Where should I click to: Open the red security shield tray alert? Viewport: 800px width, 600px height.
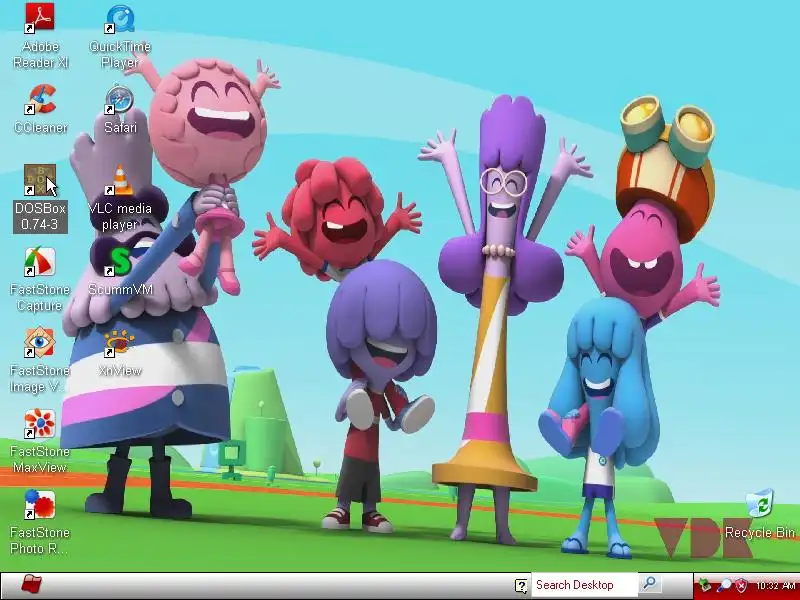[741, 585]
